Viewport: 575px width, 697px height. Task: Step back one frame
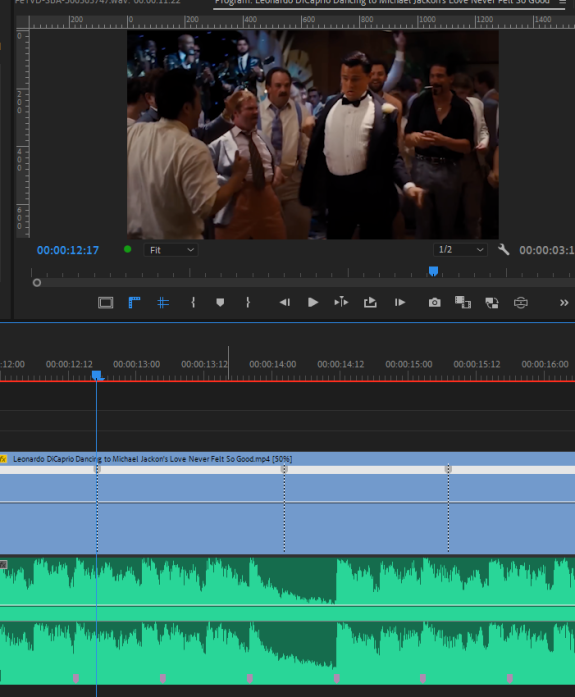tap(285, 303)
